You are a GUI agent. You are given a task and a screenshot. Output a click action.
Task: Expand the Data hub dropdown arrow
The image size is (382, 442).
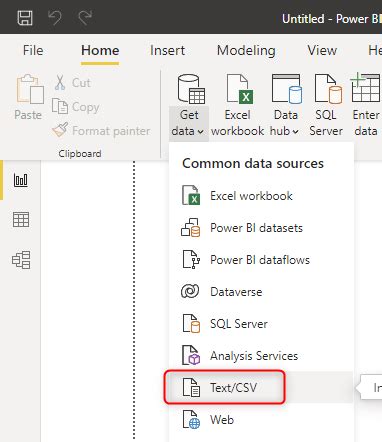pos(295,132)
